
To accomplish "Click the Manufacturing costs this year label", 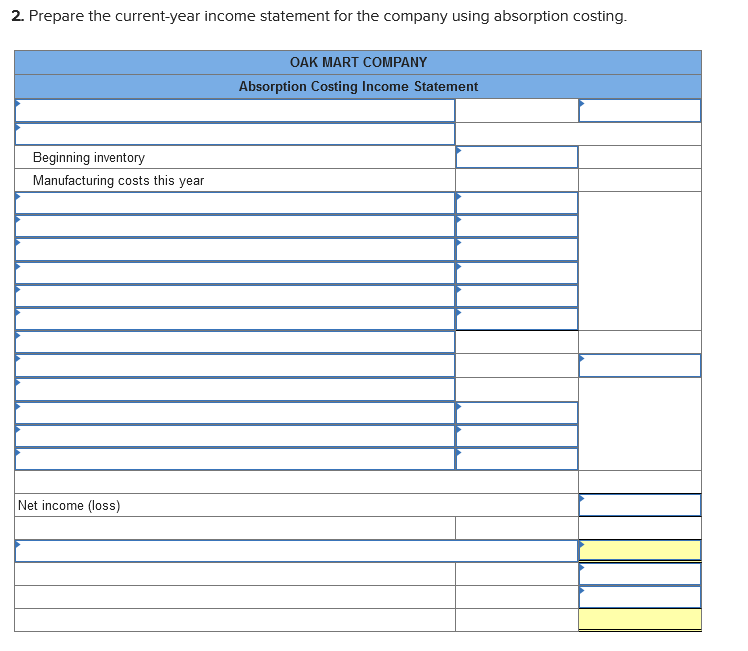I will coord(118,180).
